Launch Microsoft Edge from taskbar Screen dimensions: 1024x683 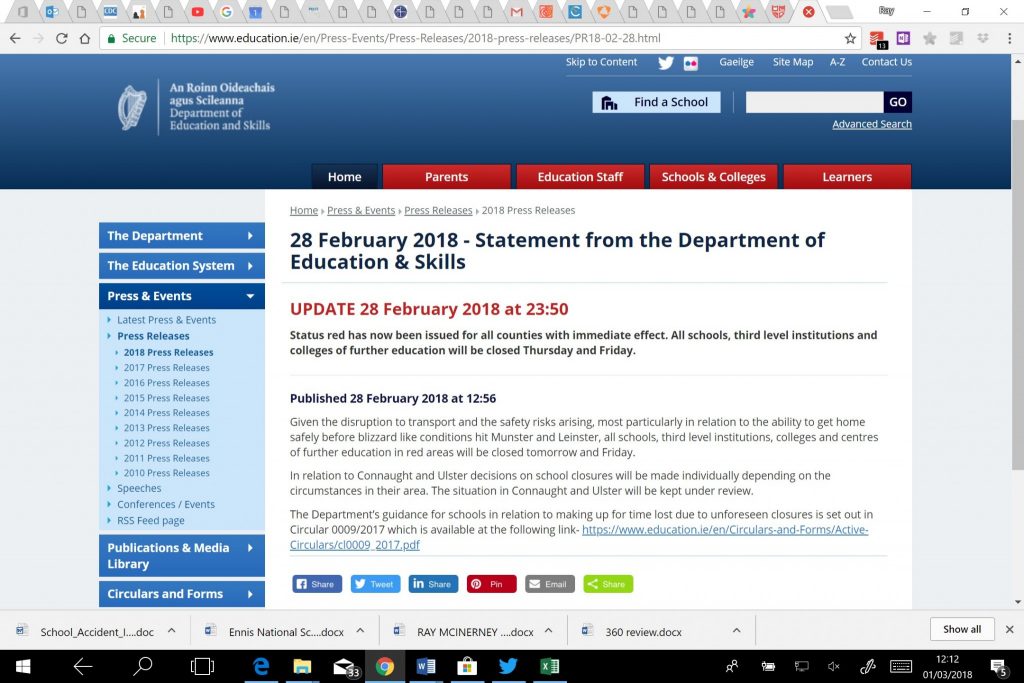coord(261,666)
